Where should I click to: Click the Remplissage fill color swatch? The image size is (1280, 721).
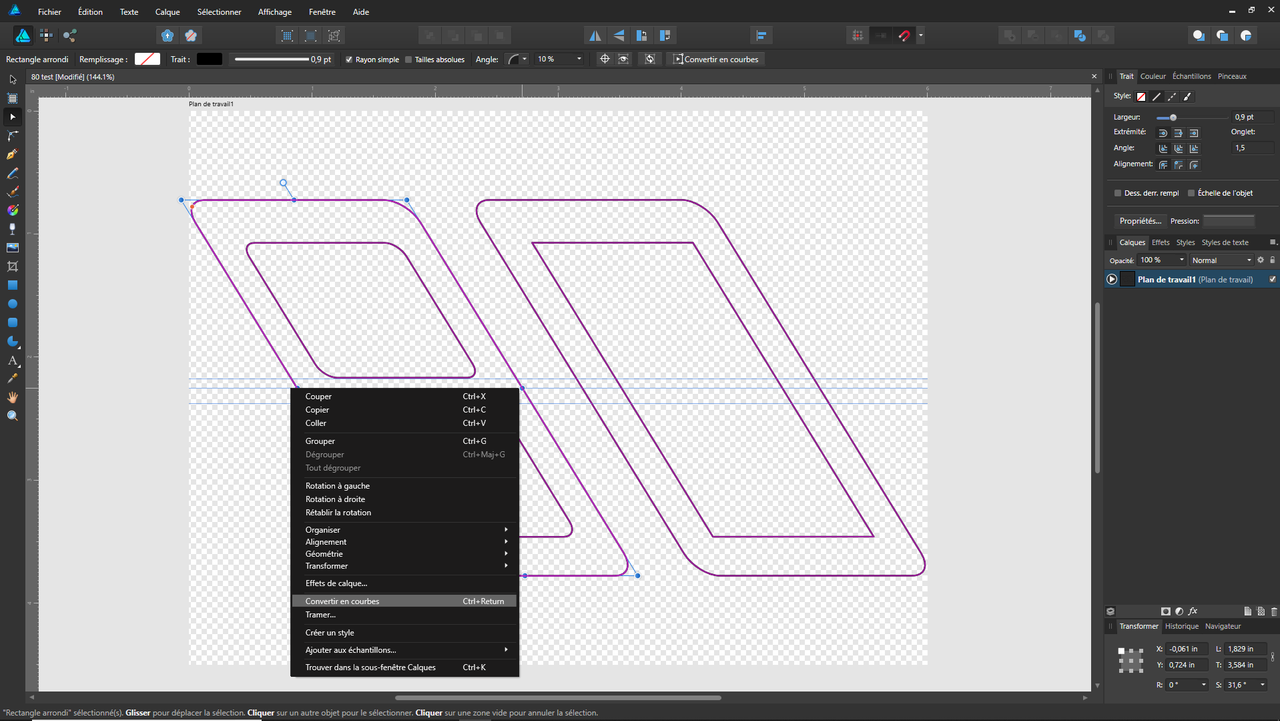pos(147,59)
